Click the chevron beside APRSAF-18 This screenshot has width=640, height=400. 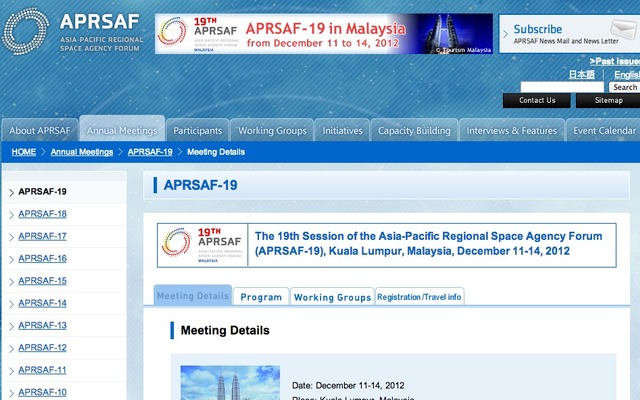point(11,215)
